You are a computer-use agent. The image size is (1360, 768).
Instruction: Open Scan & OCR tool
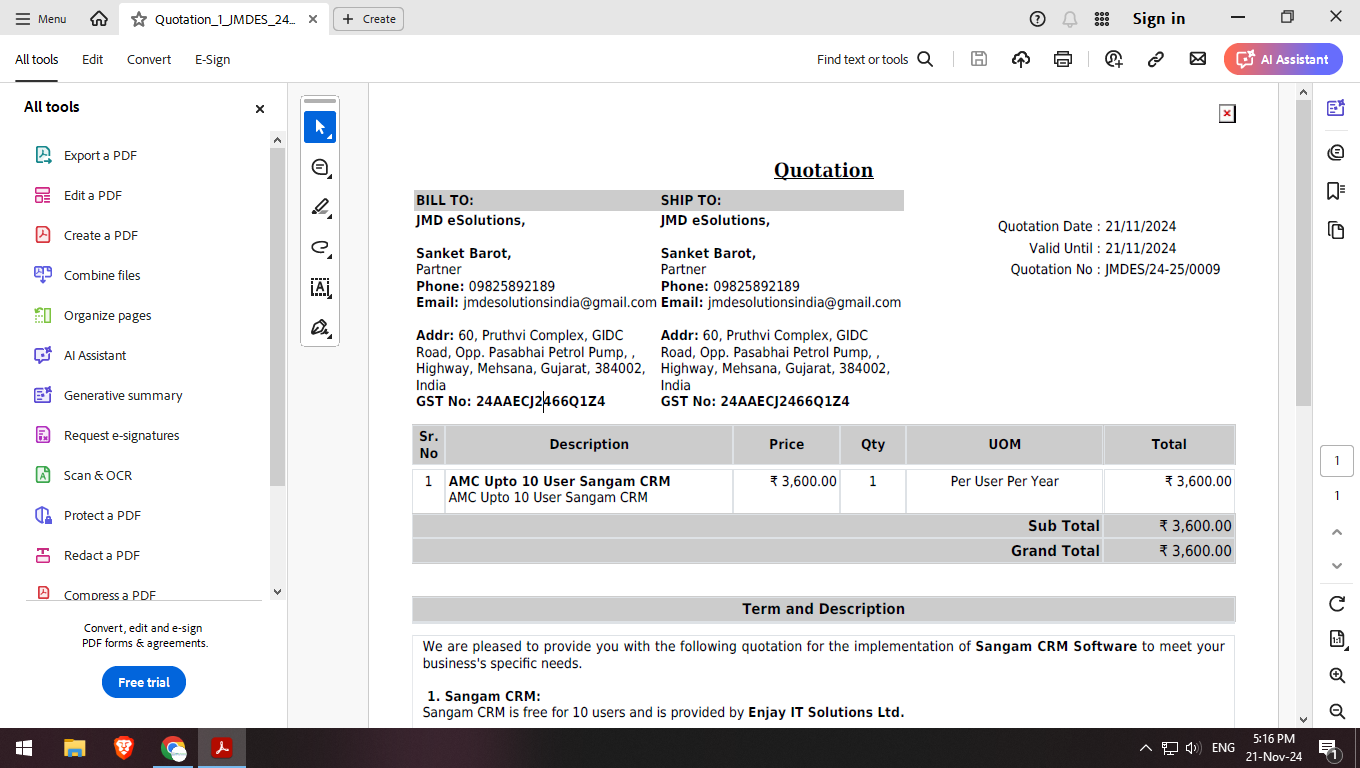coord(98,475)
